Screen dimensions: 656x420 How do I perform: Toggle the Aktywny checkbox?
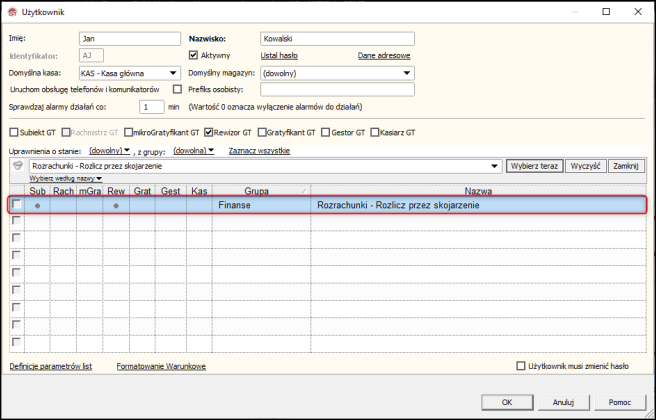pyautogui.click(x=193, y=55)
